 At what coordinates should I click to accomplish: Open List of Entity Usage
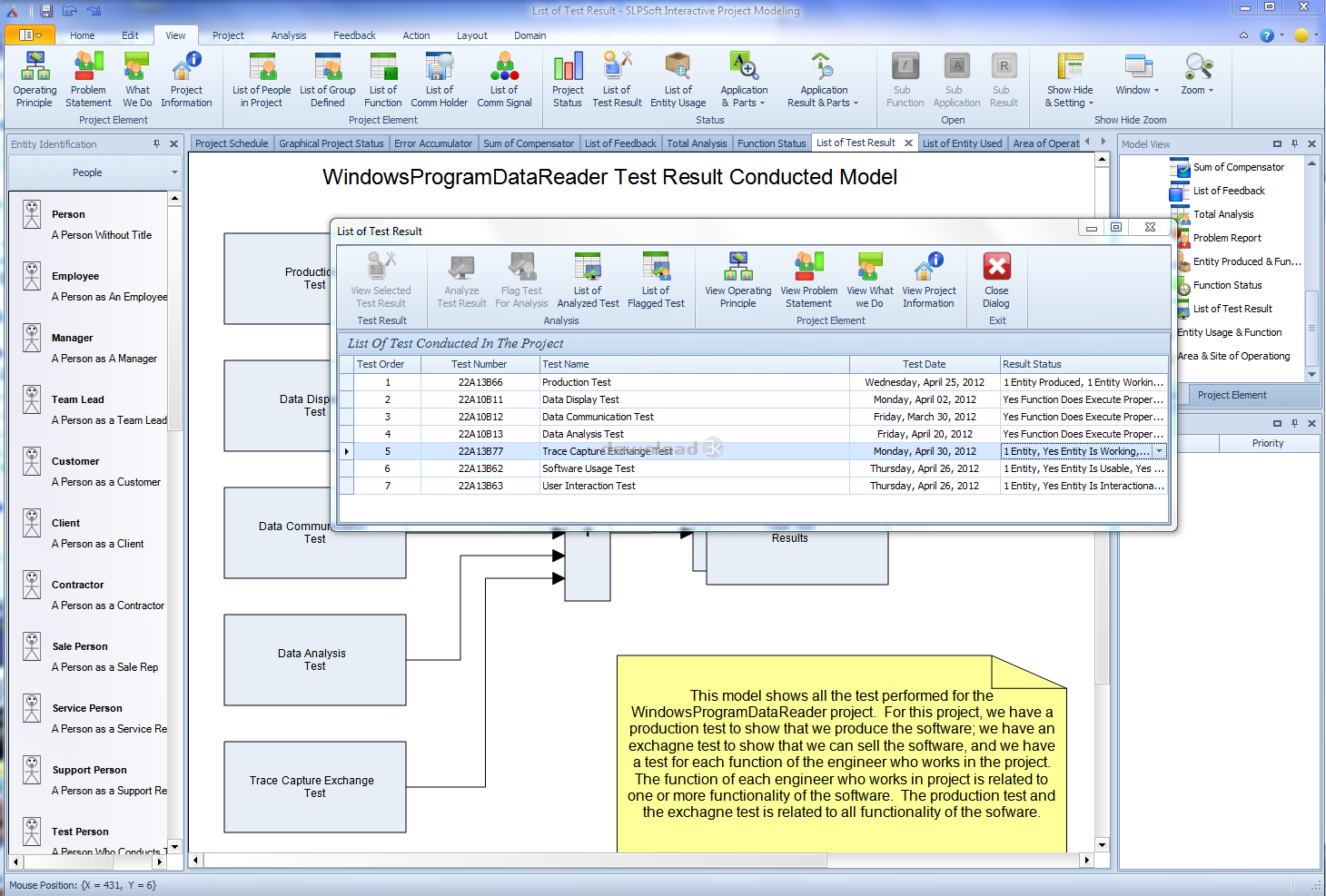pyautogui.click(x=678, y=80)
